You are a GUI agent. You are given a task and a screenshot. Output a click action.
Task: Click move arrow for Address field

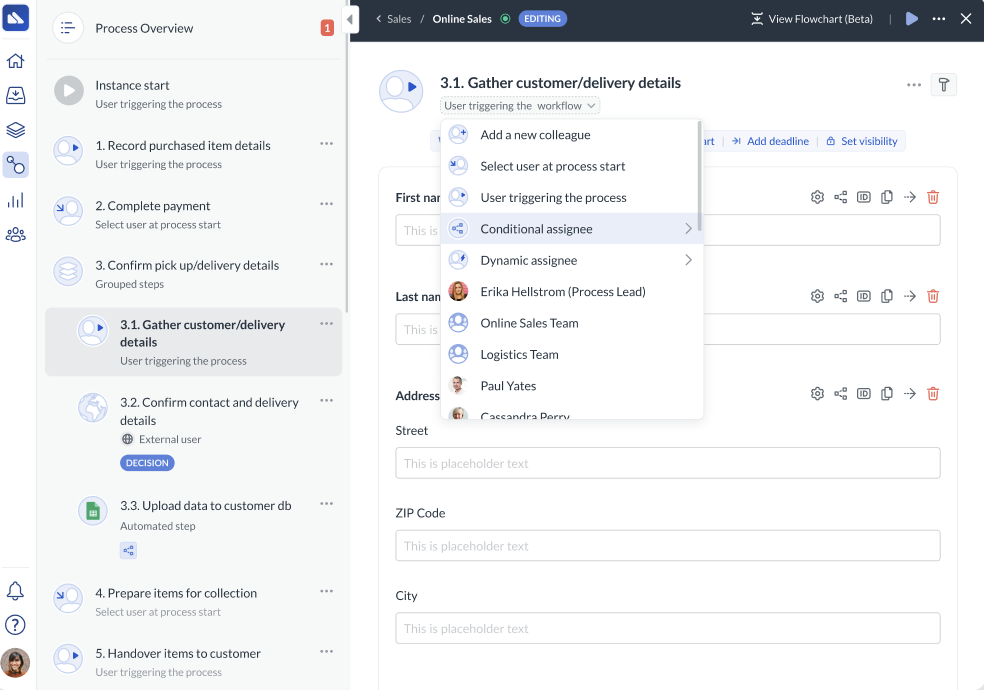[910, 393]
